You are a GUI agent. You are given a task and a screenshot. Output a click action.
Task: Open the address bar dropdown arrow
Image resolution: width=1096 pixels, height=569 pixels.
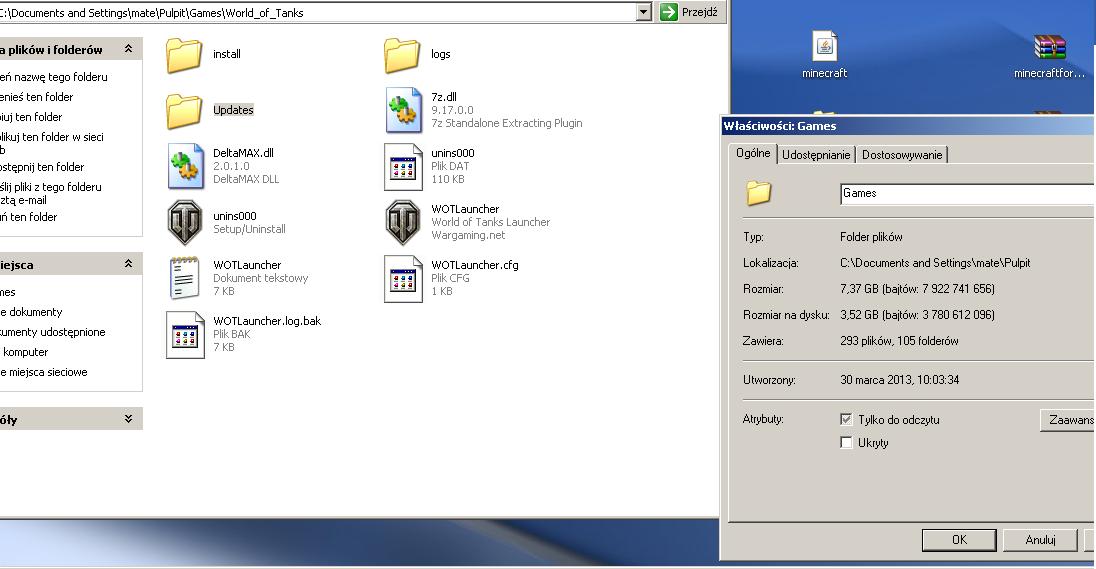[644, 12]
